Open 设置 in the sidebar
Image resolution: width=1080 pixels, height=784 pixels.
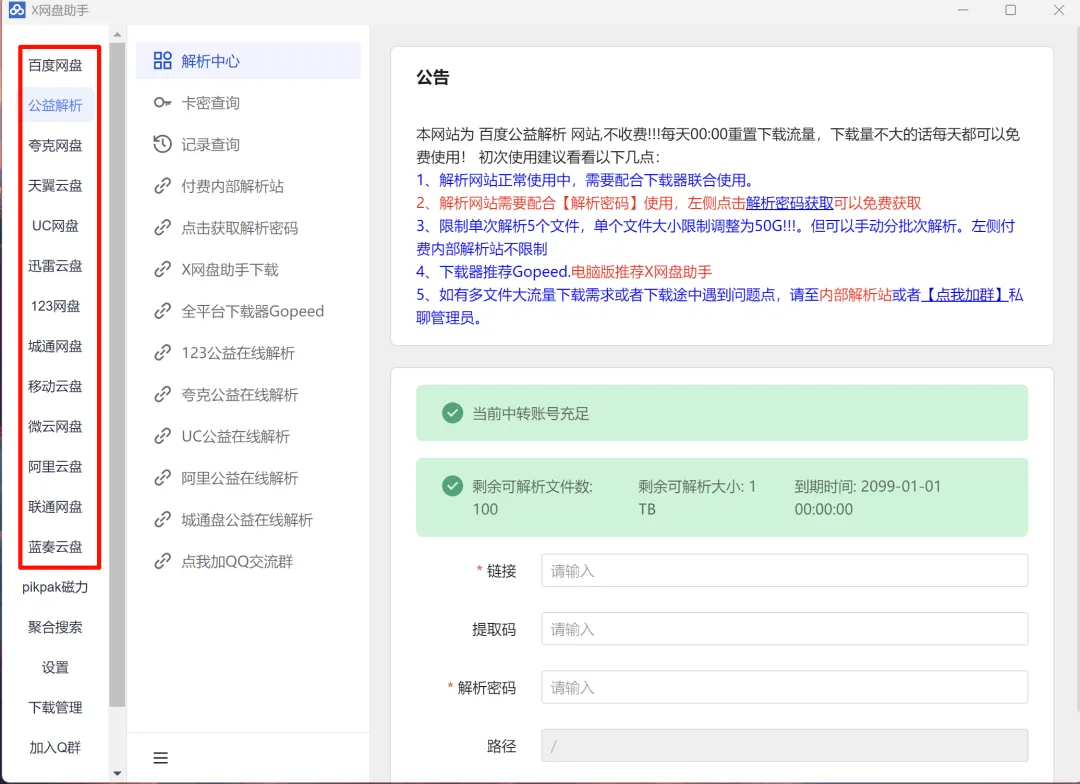coord(55,667)
